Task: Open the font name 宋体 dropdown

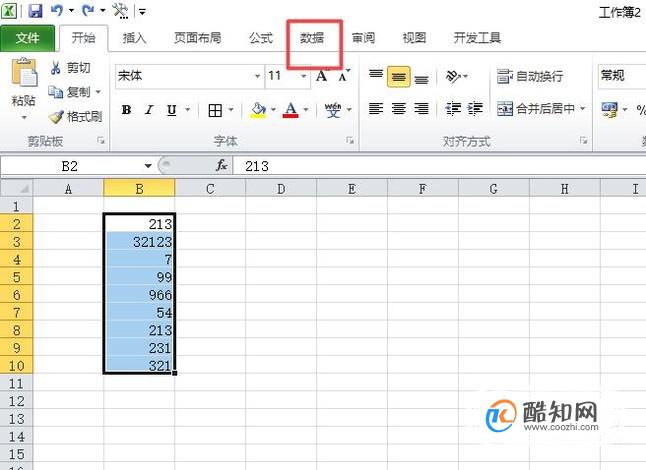Action: pos(257,76)
